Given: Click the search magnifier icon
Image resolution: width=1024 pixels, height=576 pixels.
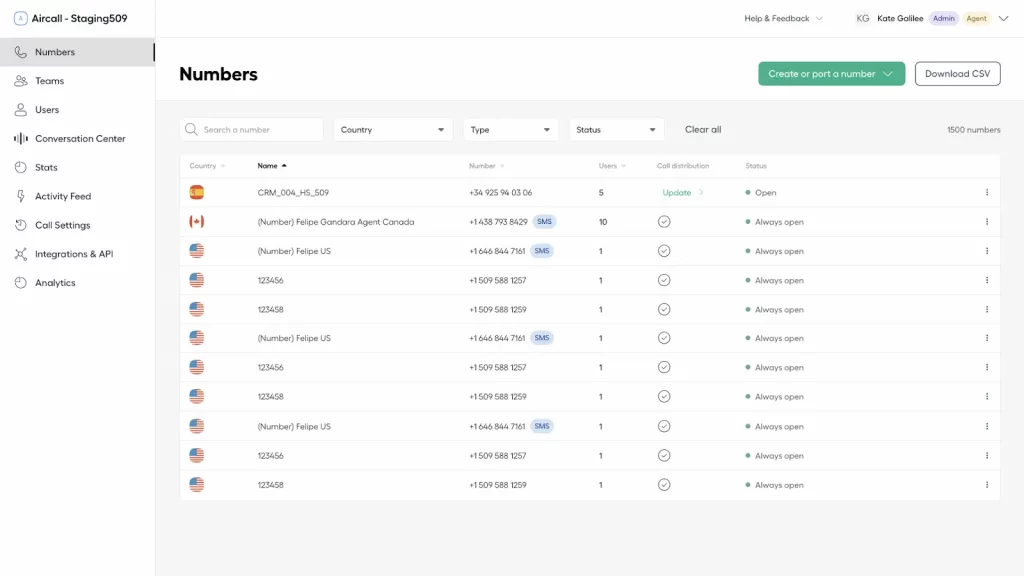Looking at the screenshot, I should [x=191, y=130].
